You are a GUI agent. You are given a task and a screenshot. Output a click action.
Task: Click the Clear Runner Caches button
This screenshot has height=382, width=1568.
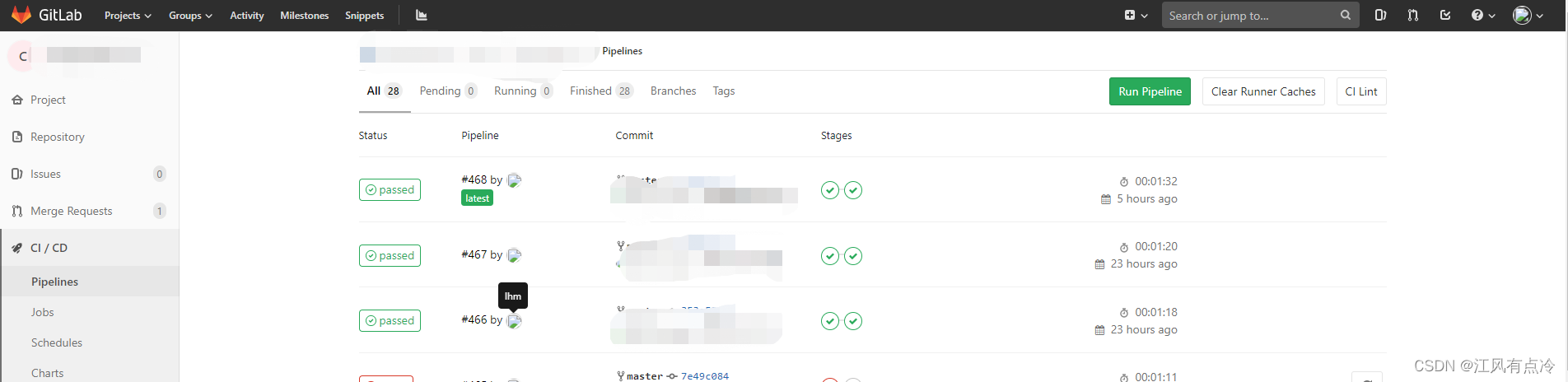point(1263,91)
